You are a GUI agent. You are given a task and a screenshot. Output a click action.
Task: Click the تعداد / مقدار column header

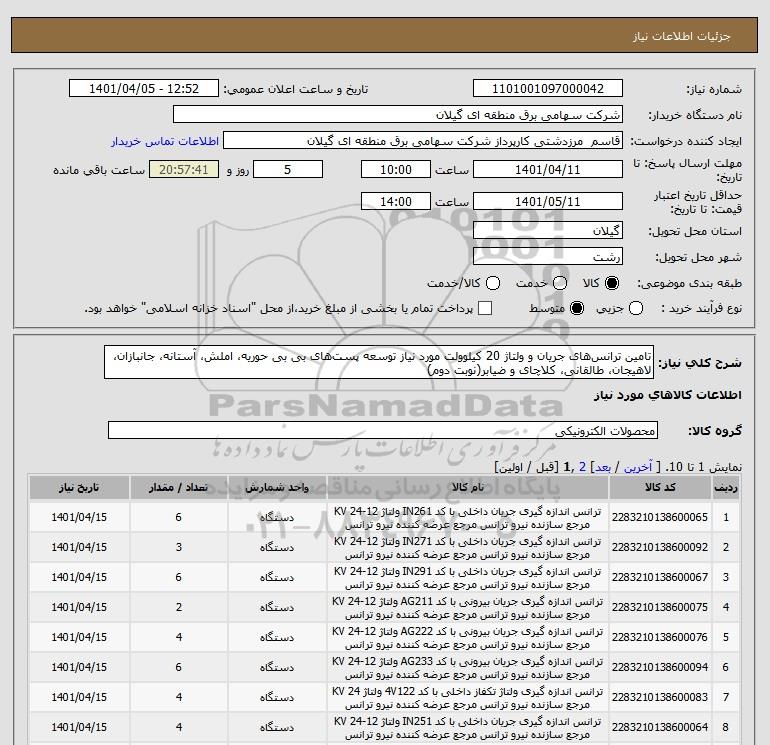[x=178, y=487]
